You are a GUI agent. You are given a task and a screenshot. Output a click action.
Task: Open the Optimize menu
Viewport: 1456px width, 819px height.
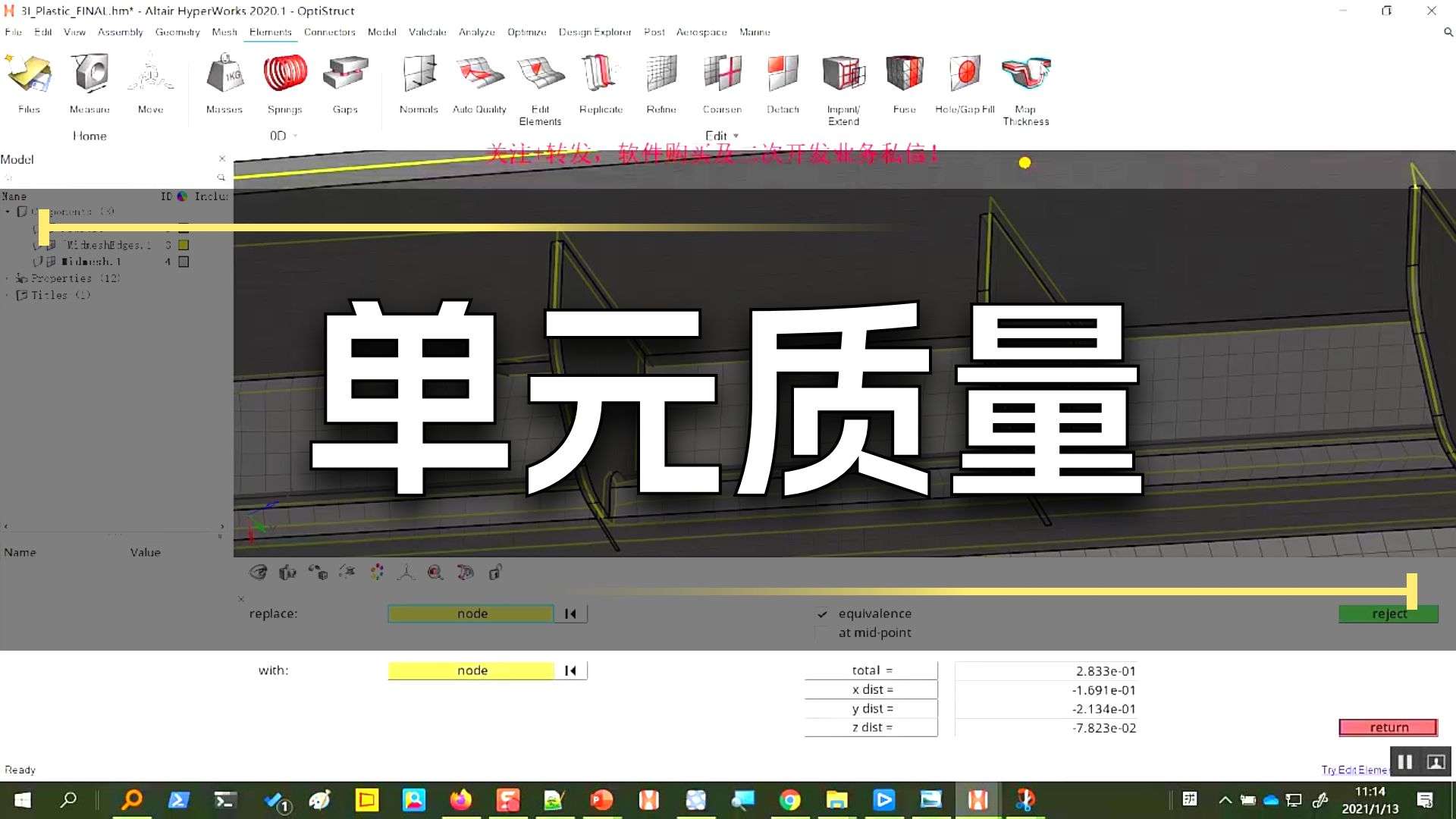pos(526,32)
